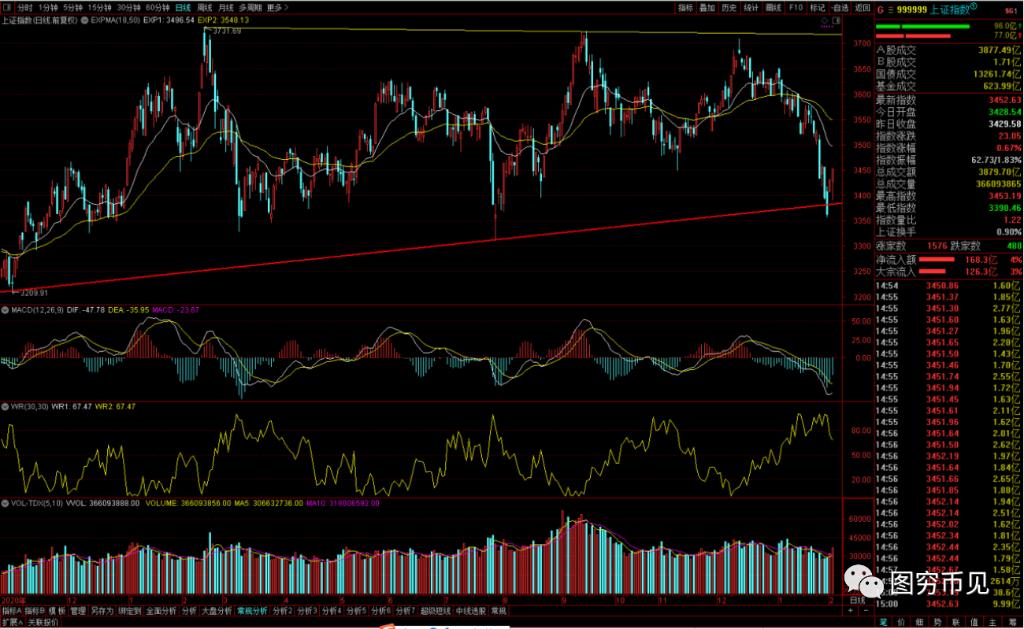Select the 笔 tab in the quote panel

click(x=884, y=622)
